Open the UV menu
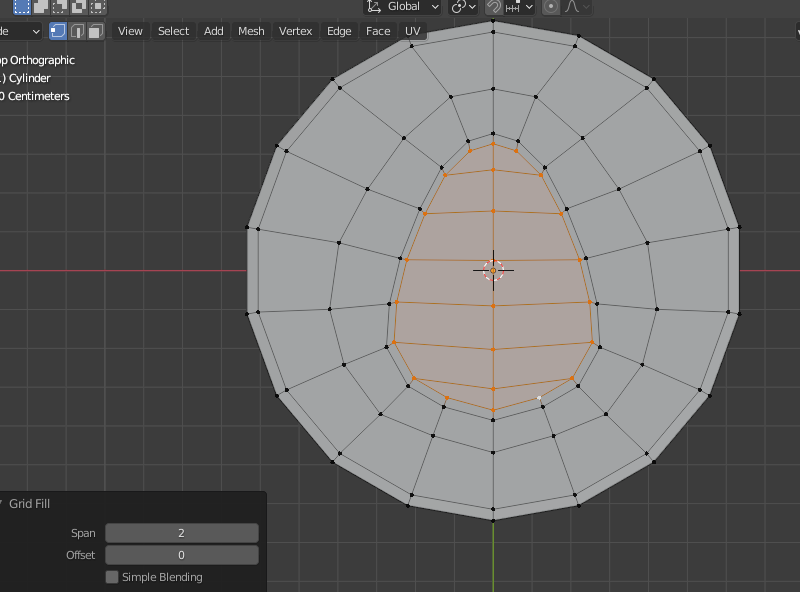 point(412,31)
